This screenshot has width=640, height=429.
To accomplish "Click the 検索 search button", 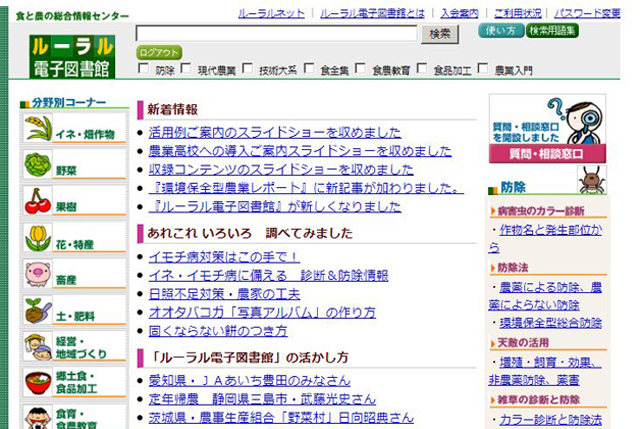I will point(440,34).
